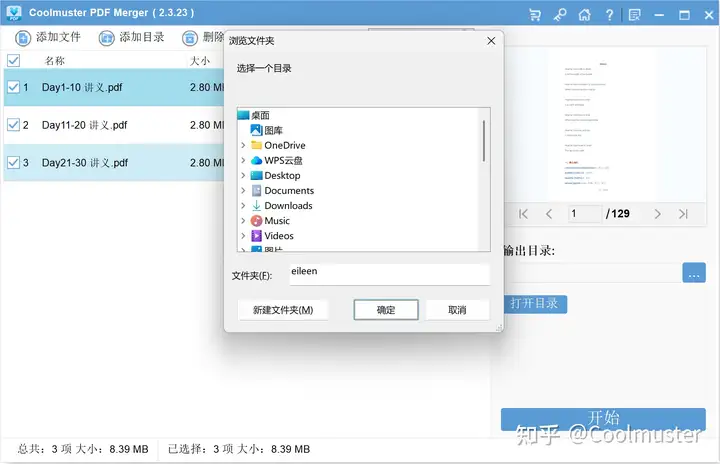Sort by 大小 column header
Screen dimensions: 720x464
pos(200,61)
